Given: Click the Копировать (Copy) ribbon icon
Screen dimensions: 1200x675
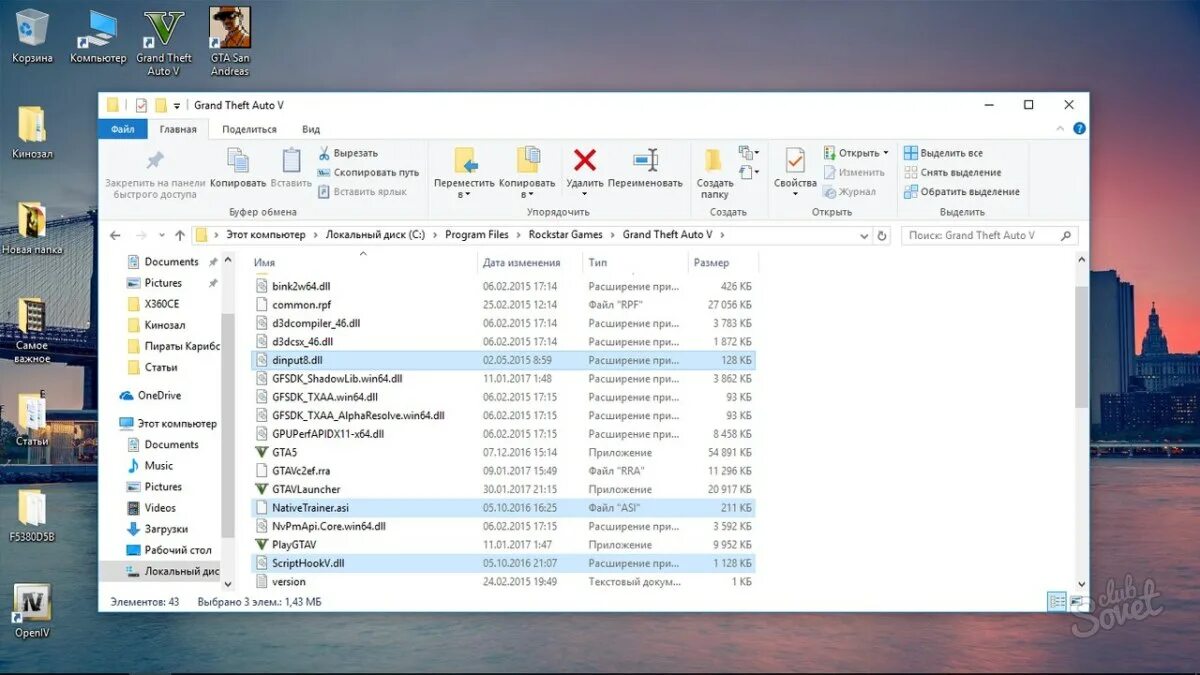Looking at the screenshot, I should click(238, 161).
